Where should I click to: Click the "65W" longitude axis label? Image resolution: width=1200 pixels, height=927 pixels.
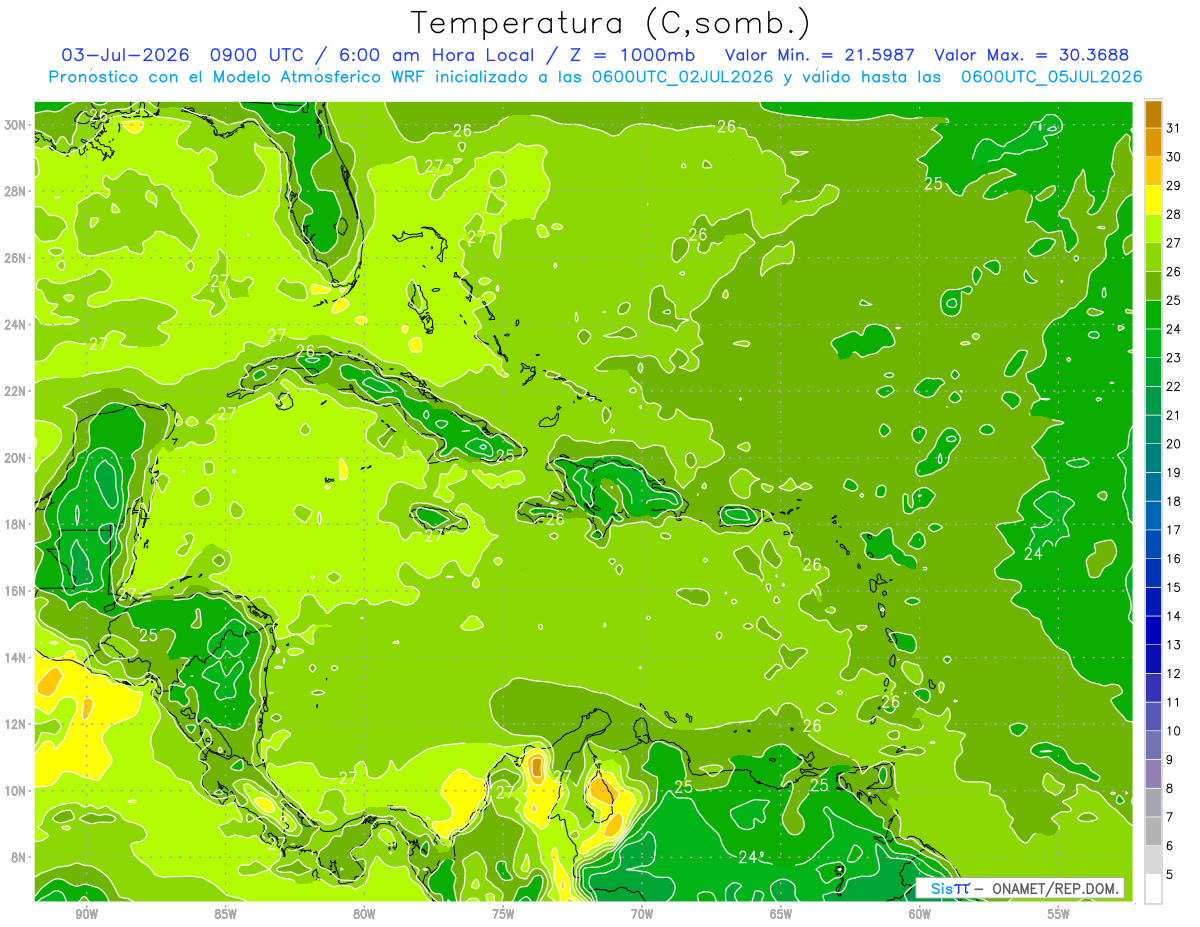coord(781,914)
